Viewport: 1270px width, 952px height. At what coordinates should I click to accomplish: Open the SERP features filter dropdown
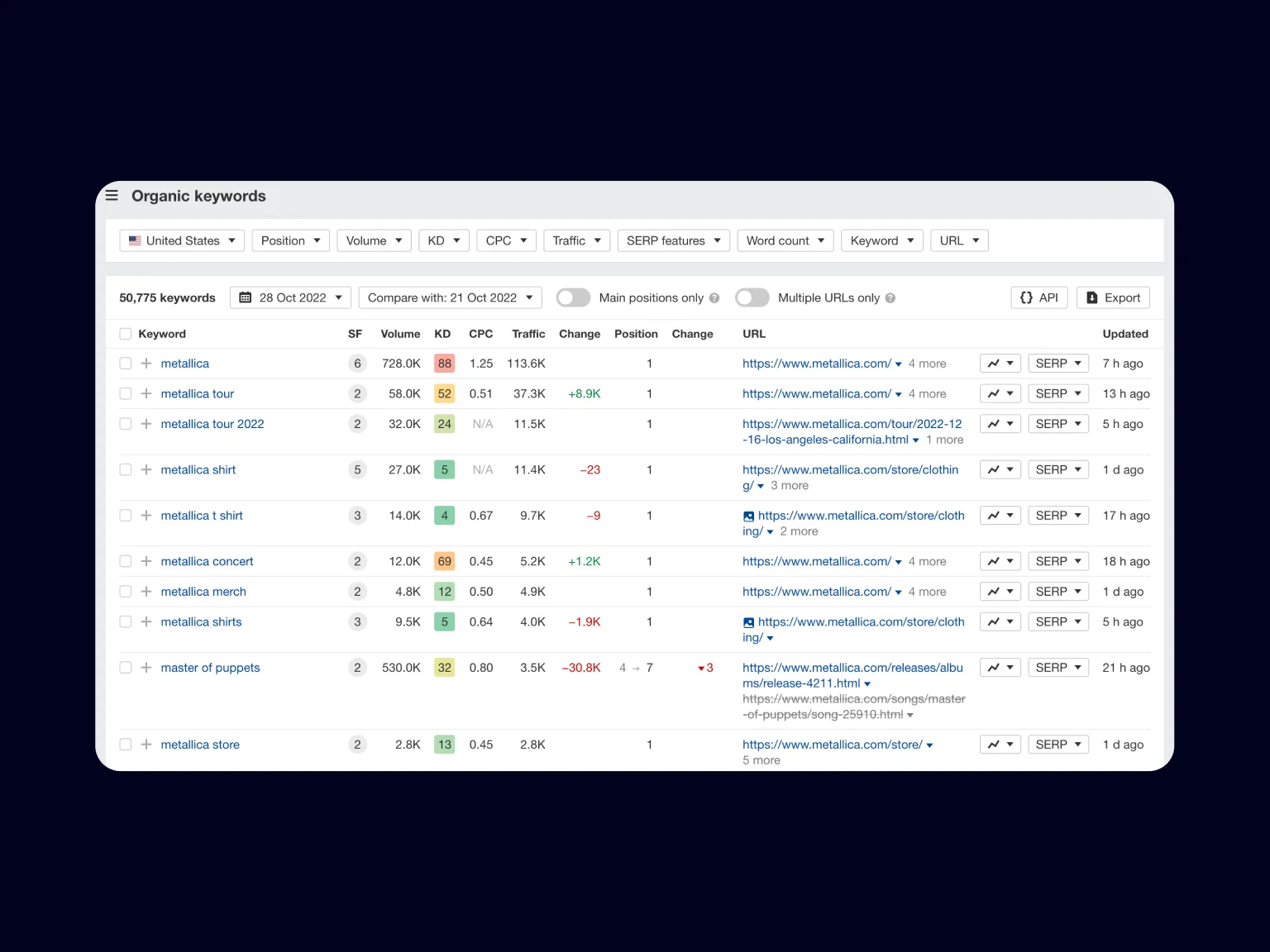674,240
